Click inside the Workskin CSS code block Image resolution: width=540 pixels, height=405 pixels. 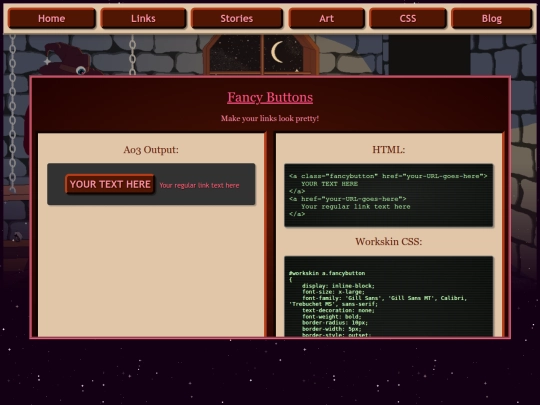[x=388, y=296]
